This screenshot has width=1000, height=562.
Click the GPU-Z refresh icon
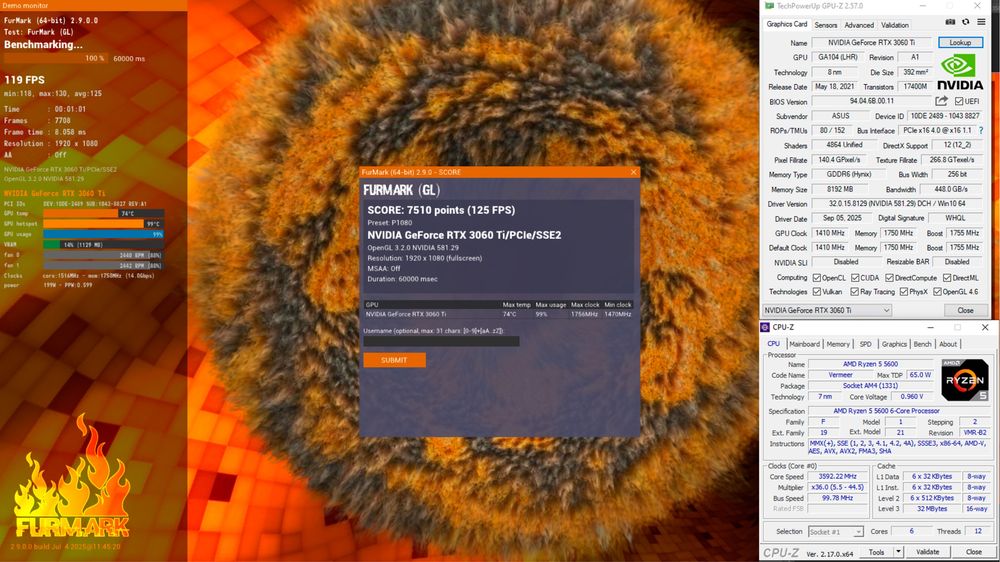click(x=966, y=22)
